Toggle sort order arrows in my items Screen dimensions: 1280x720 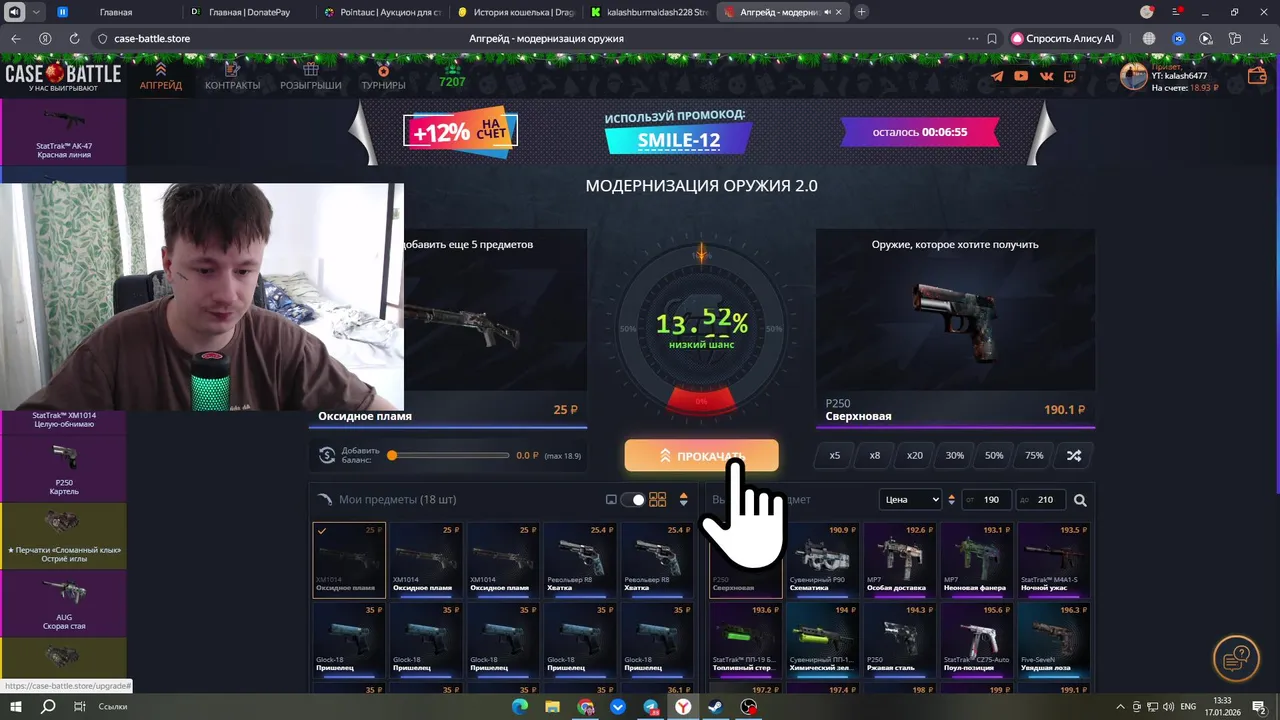click(x=684, y=499)
